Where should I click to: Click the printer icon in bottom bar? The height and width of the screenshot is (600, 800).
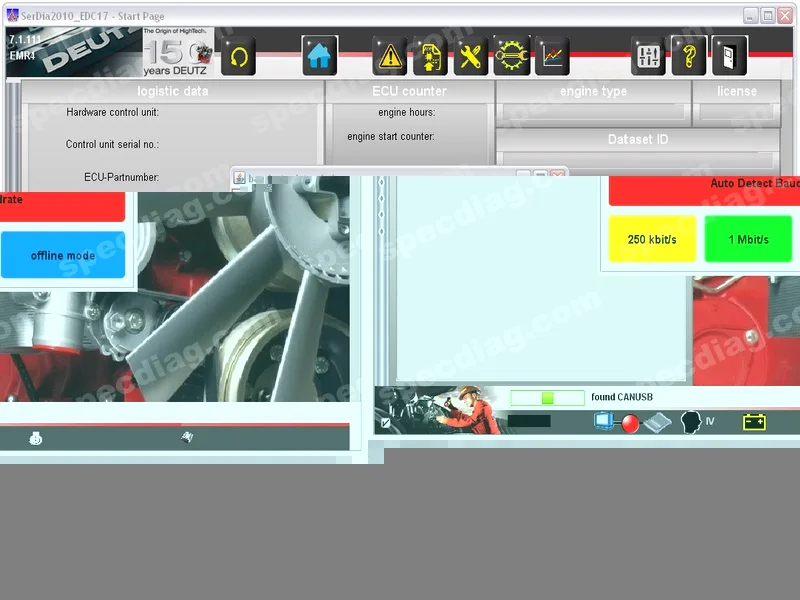pos(35,438)
